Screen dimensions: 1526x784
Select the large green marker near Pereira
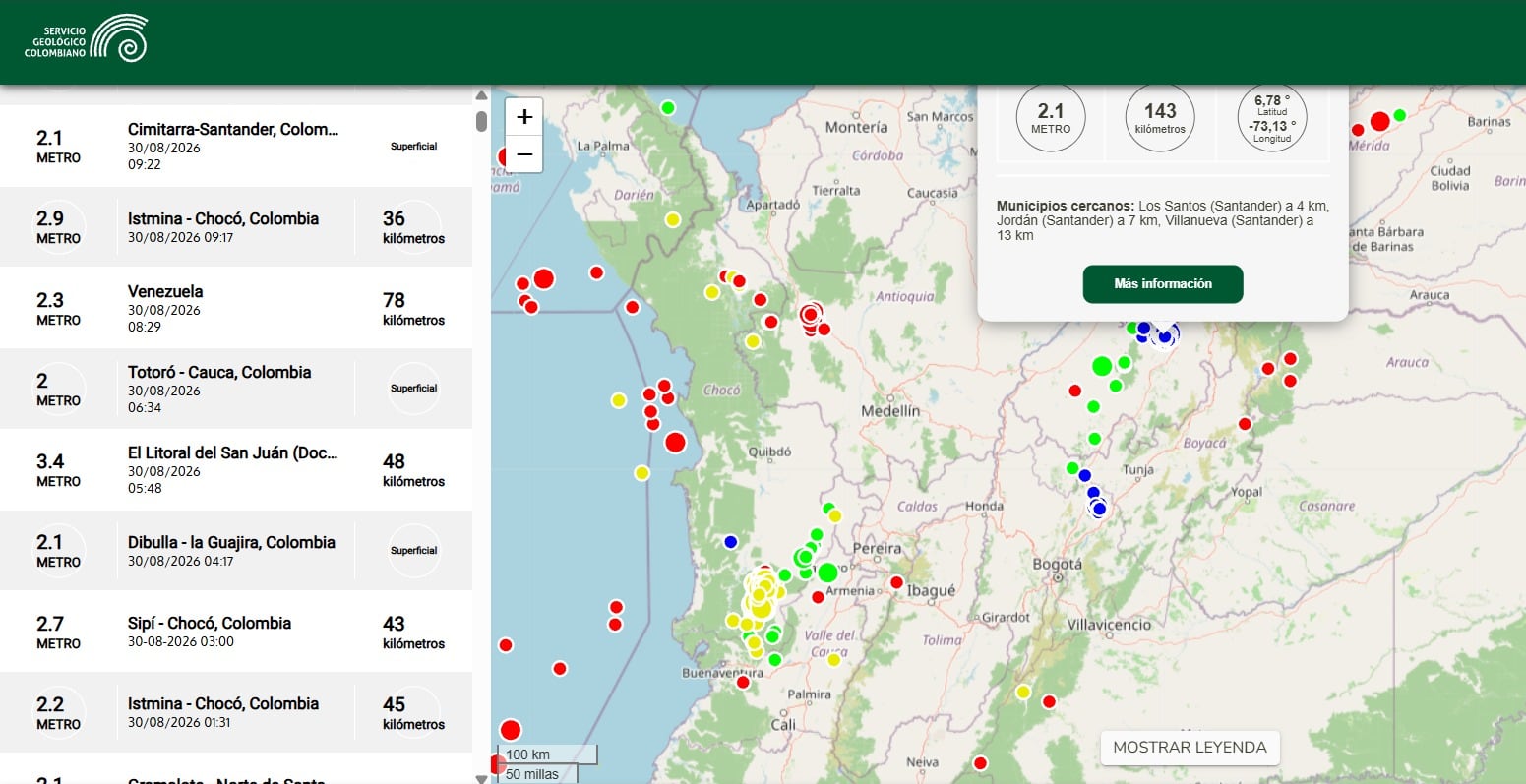coord(827,573)
